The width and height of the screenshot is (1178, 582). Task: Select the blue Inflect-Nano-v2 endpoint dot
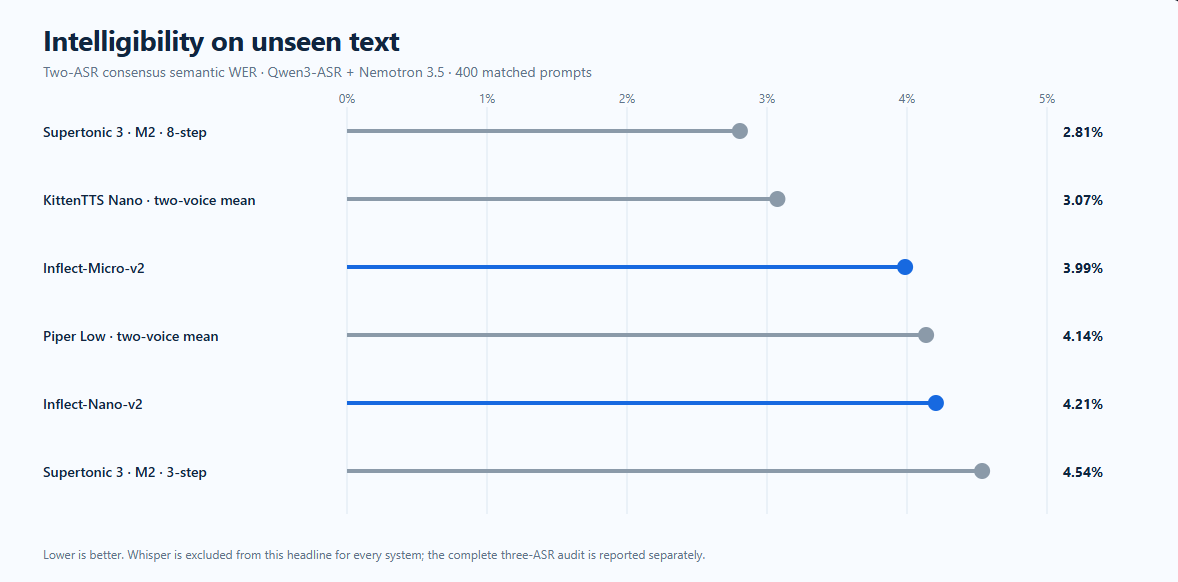(936, 403)
